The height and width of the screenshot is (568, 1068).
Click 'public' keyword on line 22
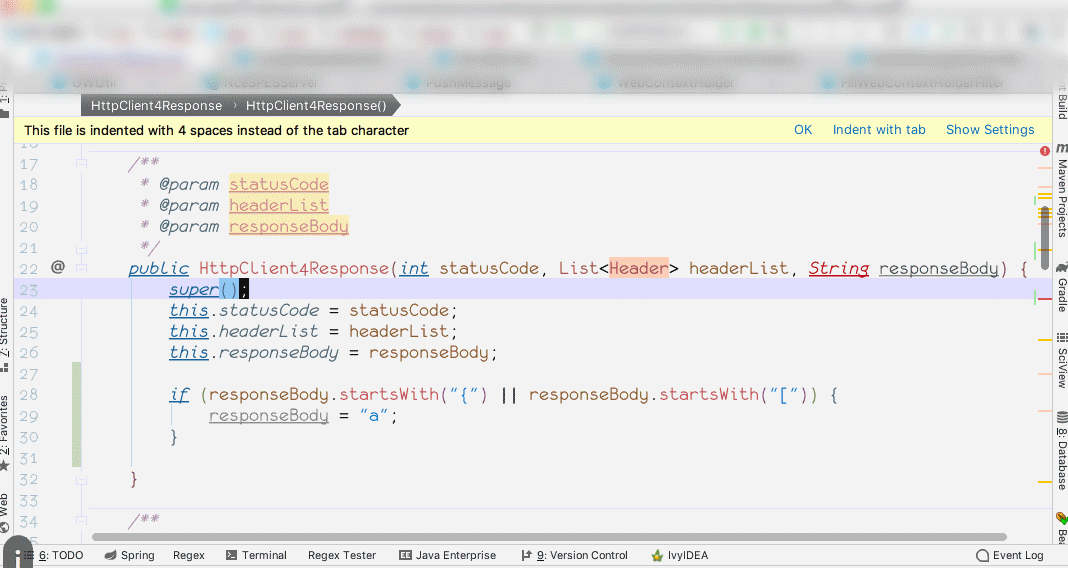pos(159,268)
